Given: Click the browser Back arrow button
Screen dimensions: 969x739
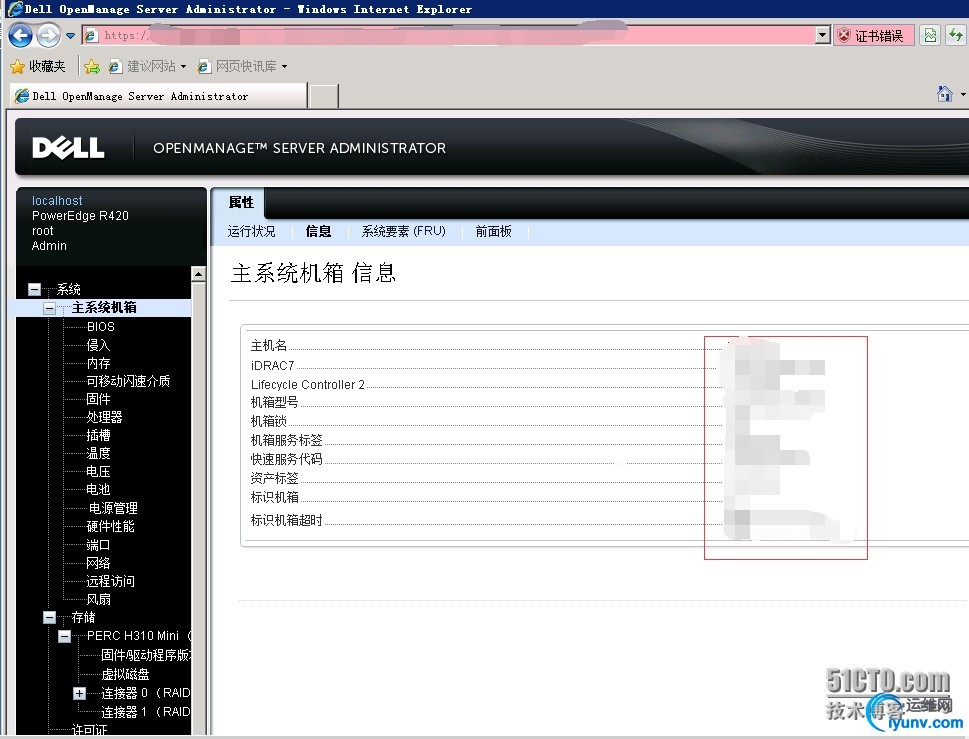Looking at the screenshot, I should click(x=20, y=35).
